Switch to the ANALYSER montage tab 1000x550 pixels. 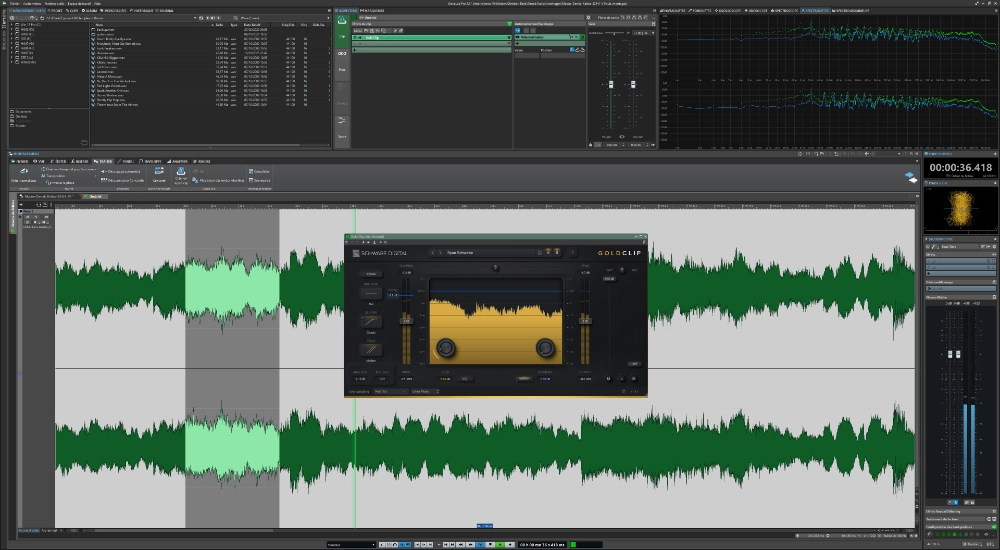tap(178, 161)
